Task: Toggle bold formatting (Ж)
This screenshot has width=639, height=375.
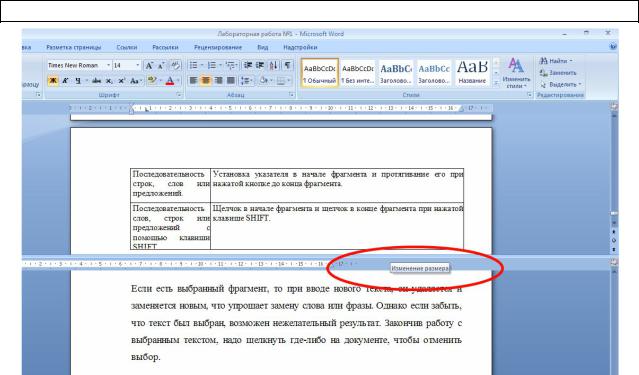Action: click(x=53, y=81)
